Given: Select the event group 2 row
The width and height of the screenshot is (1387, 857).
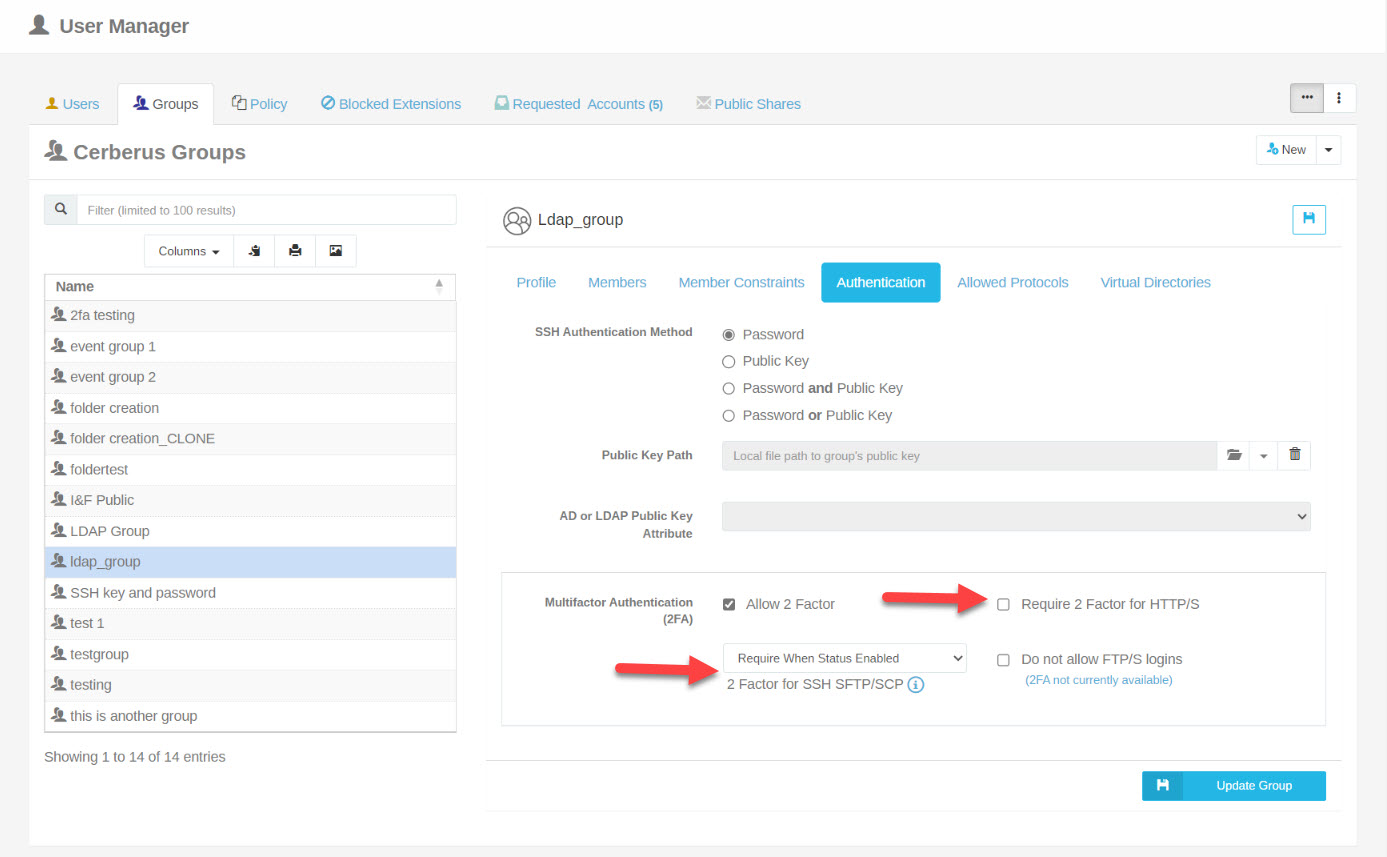Looking at the screenshot, I should pos(250,377).
